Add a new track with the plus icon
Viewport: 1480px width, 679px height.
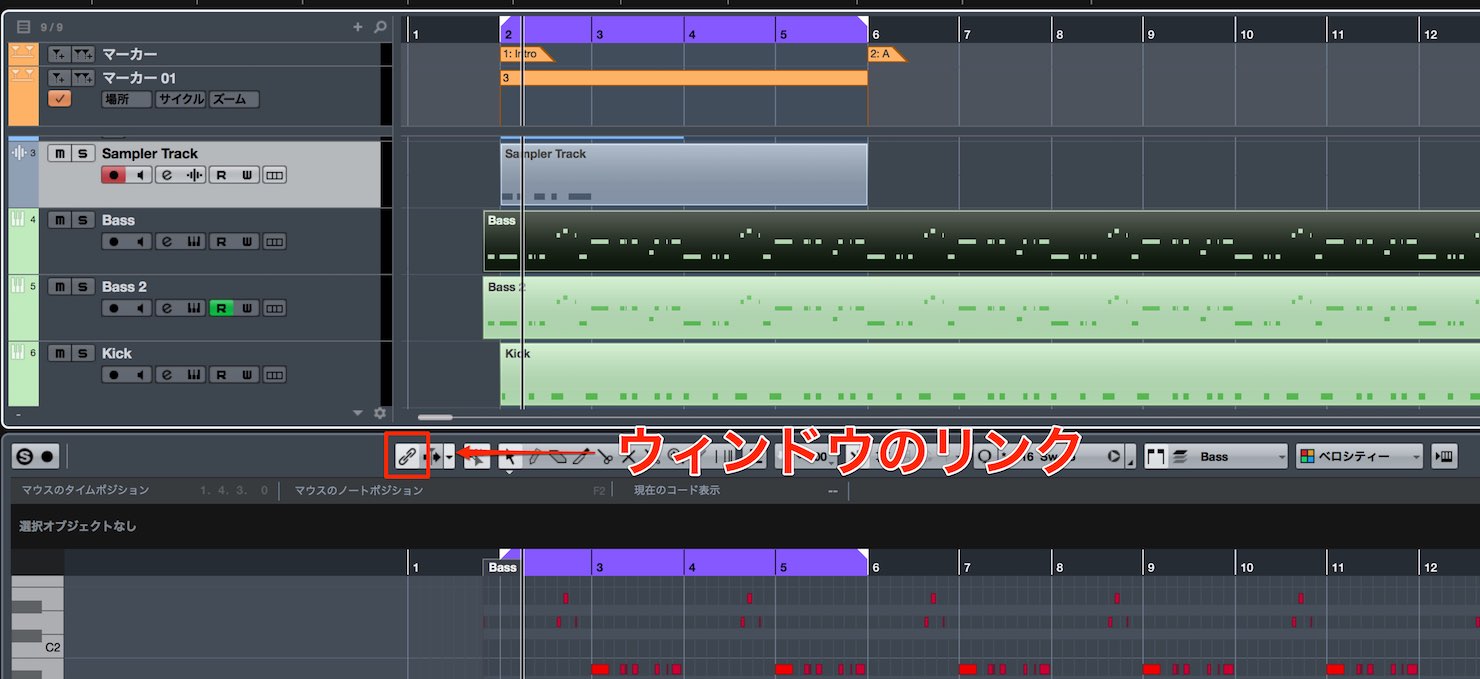[x=359, y=27]
